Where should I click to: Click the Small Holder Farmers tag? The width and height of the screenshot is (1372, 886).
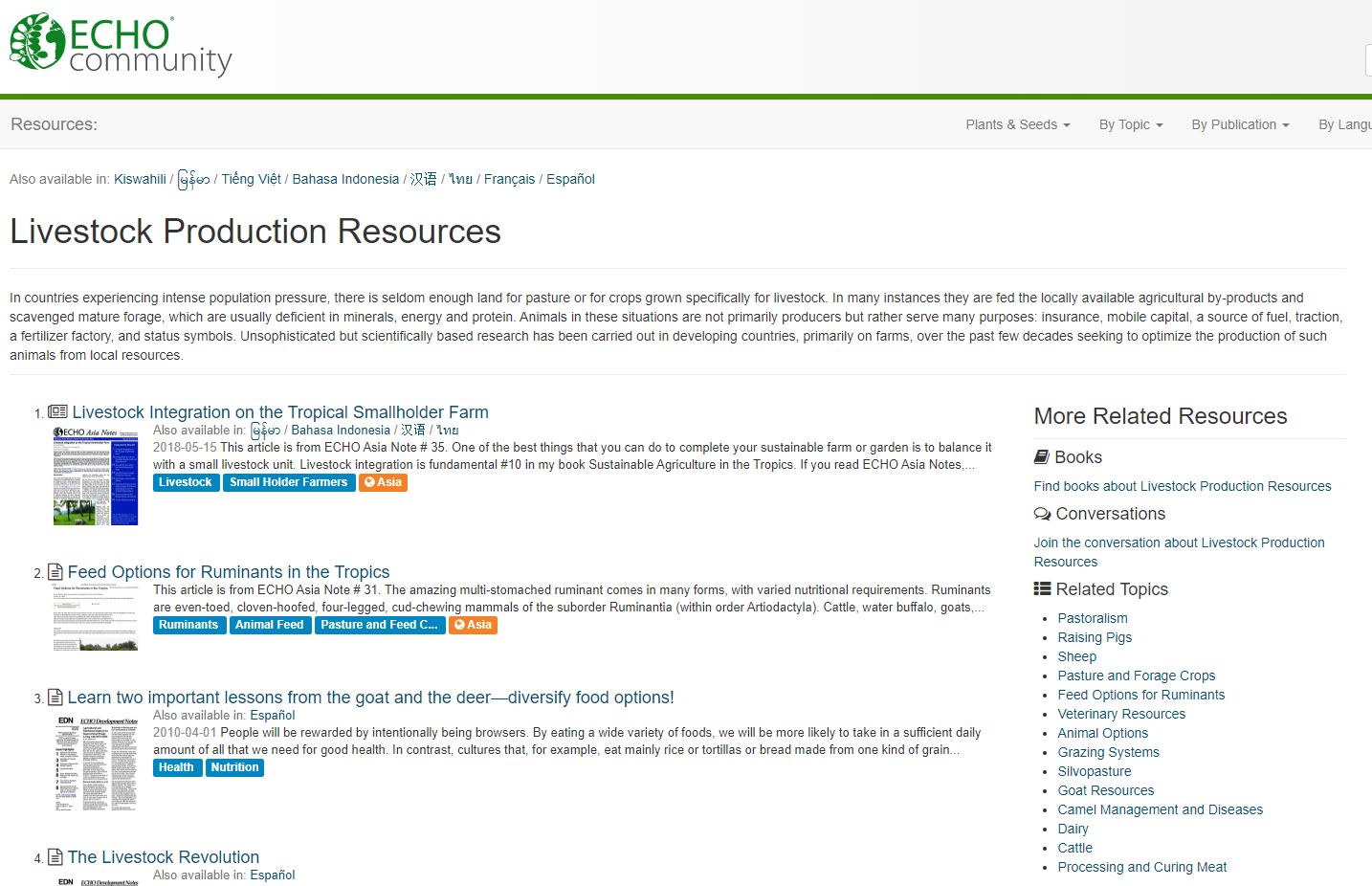tap(288, 482)
